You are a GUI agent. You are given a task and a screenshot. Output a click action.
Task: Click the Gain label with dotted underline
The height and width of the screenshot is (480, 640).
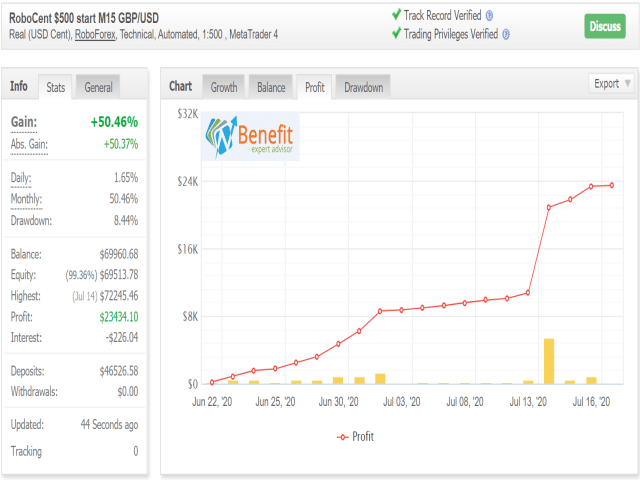pos(24,122)
